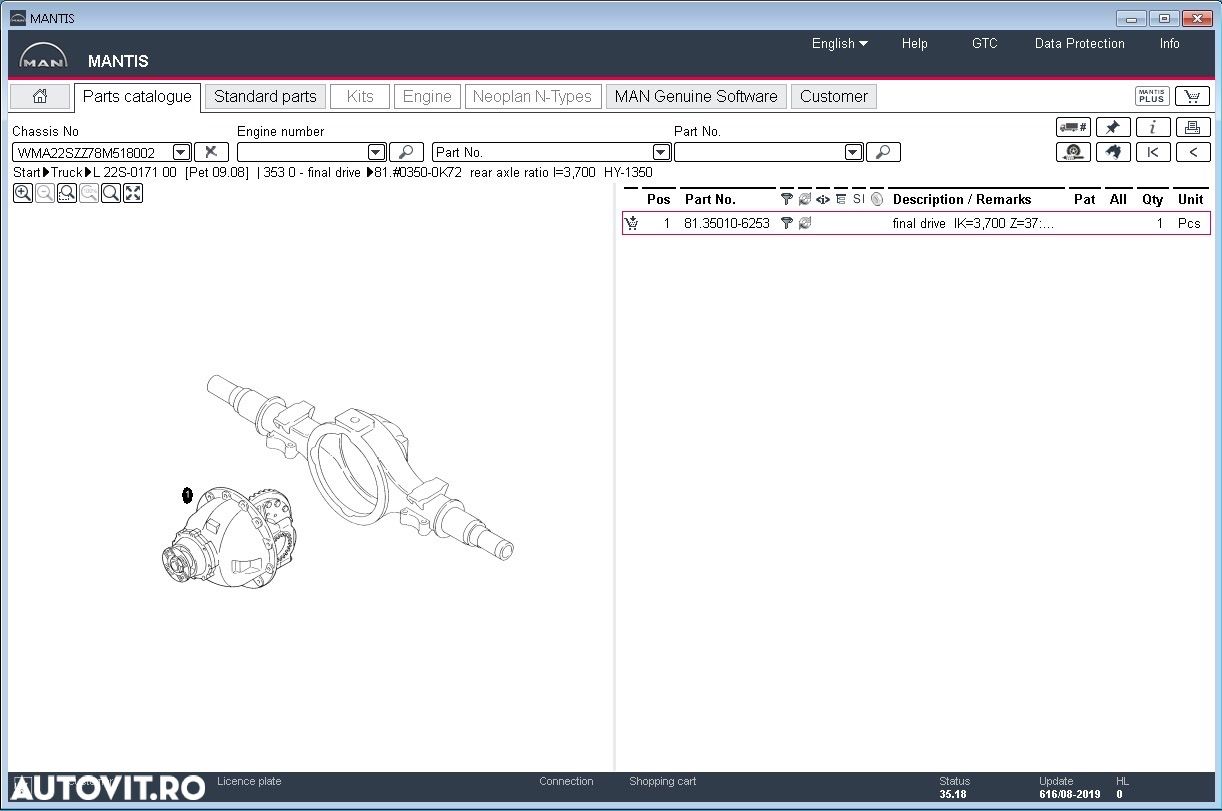Open the Customer tab
This screenshot has height=811, width=1222.
click(x=834, y=96)
